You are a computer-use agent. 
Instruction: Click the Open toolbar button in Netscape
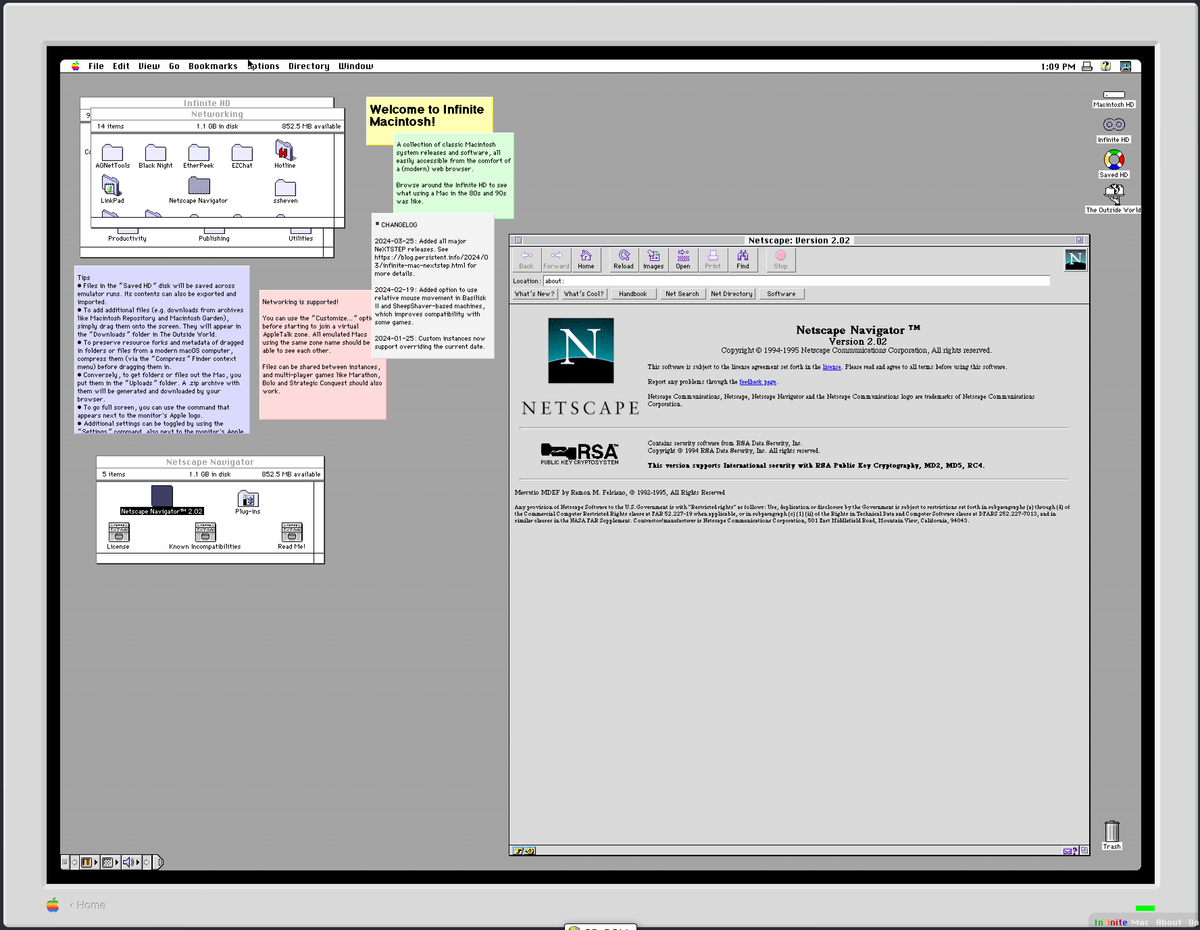[x=683, y=259]
